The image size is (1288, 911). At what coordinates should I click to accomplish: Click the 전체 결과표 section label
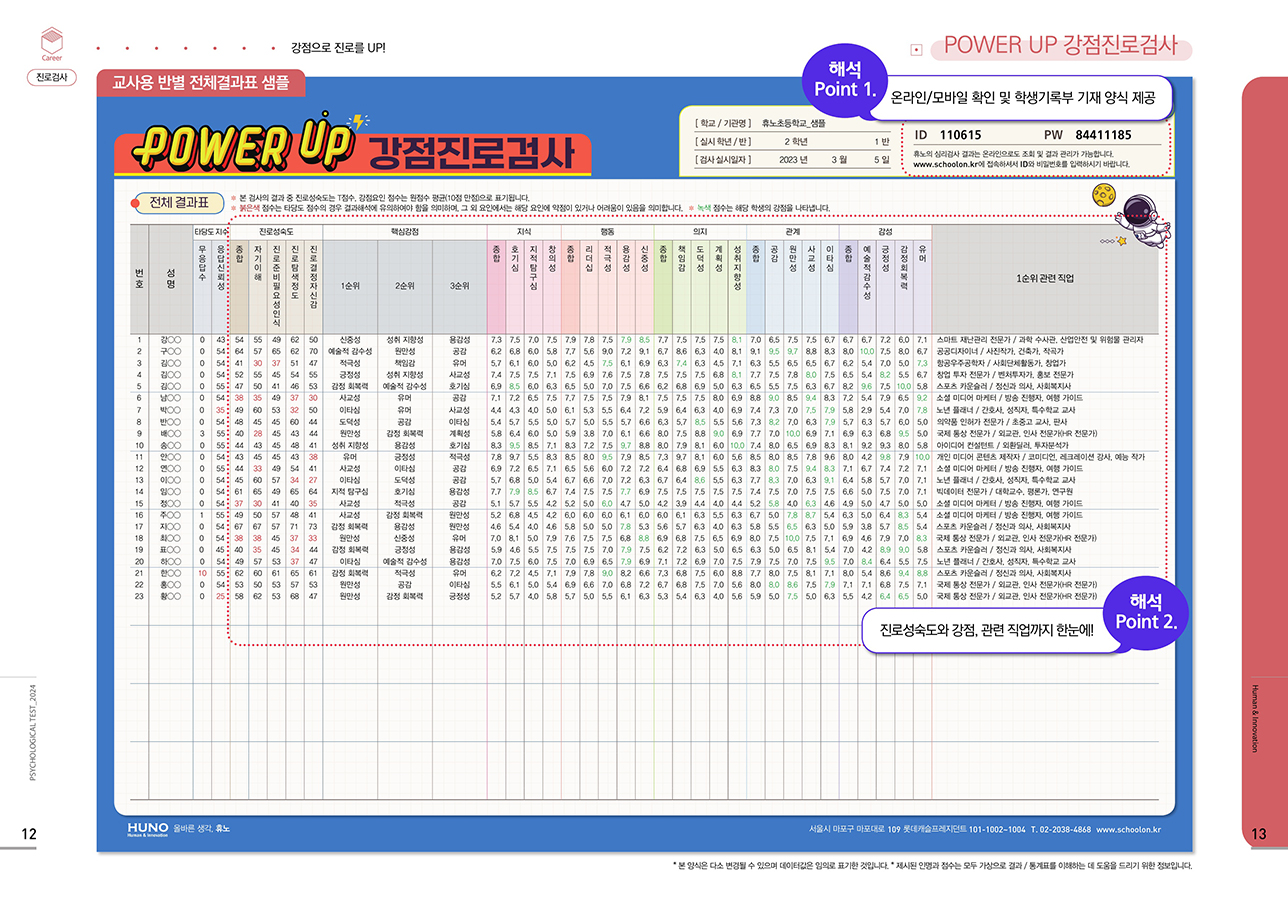(178, 203)
